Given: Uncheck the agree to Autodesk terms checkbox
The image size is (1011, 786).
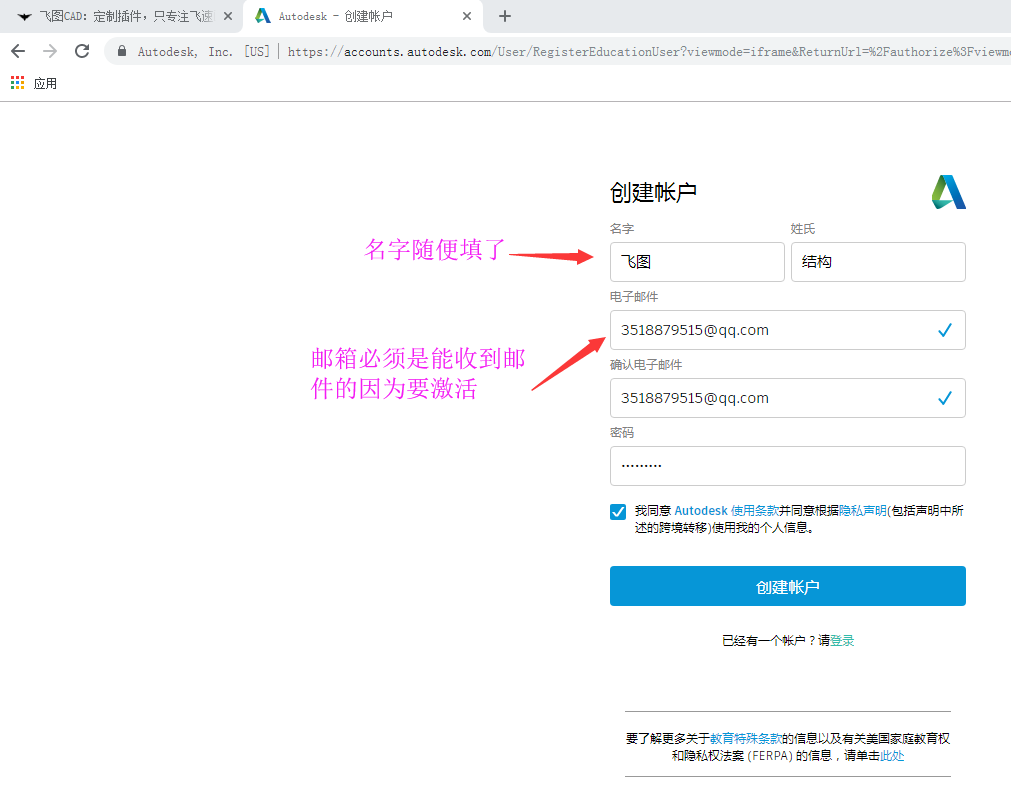Looking at the screenshot, I should click(x=618, y=512).
